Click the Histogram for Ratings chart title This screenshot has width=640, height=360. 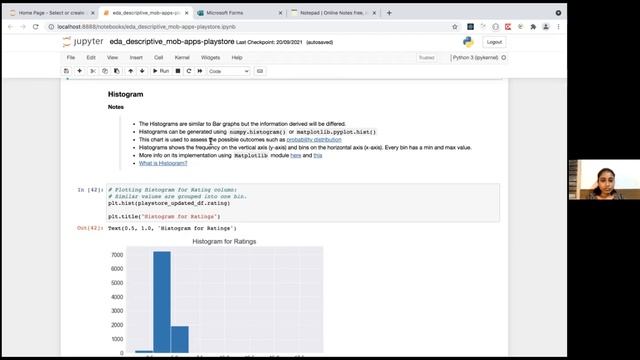[224, 242]
